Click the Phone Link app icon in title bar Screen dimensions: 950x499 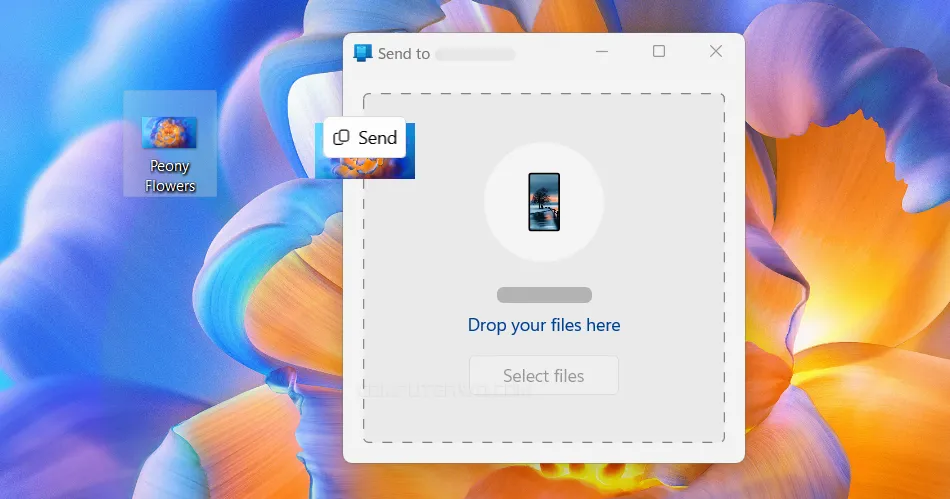coord(362,53)
